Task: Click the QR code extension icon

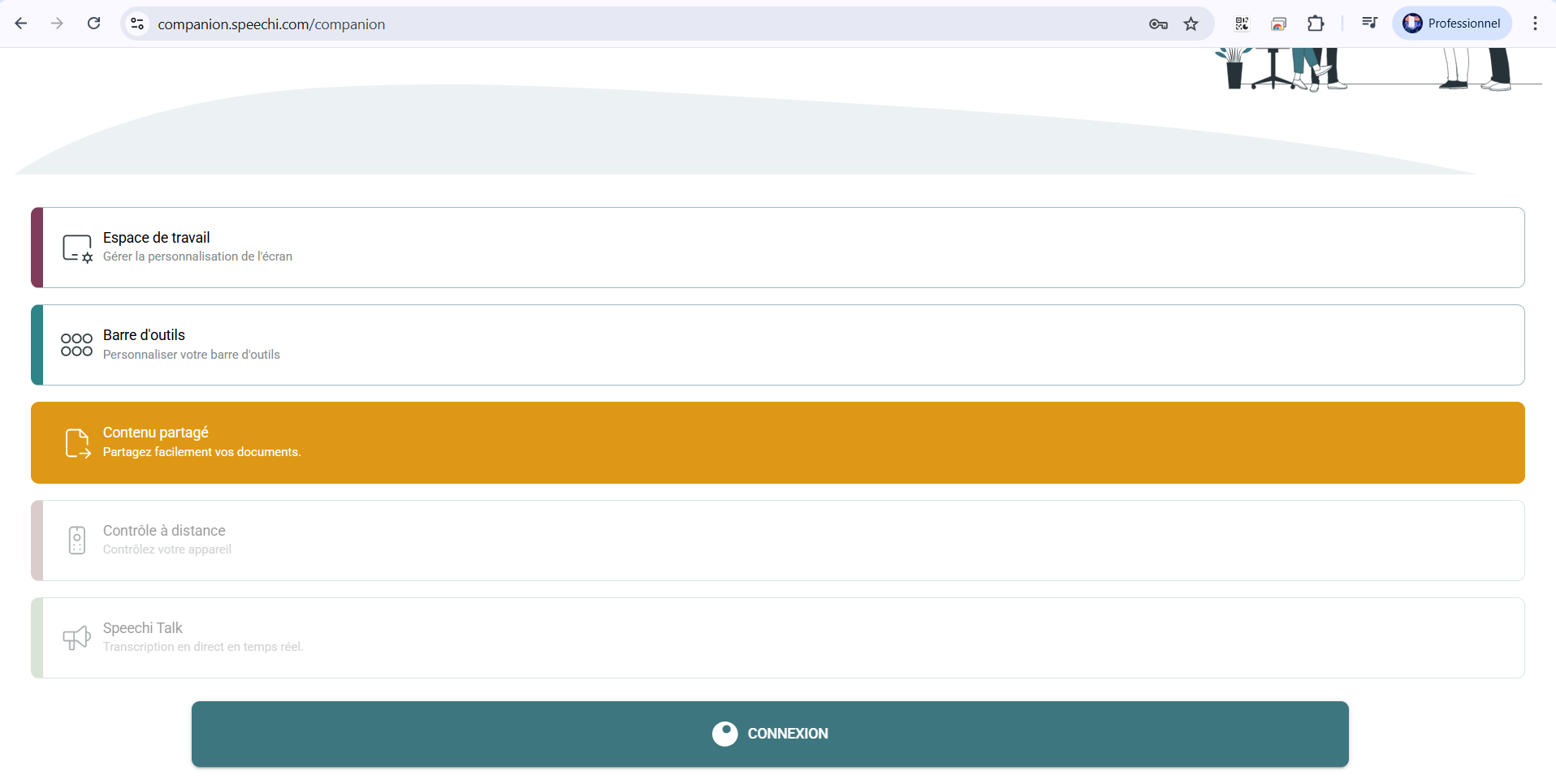Action: 1242,24
